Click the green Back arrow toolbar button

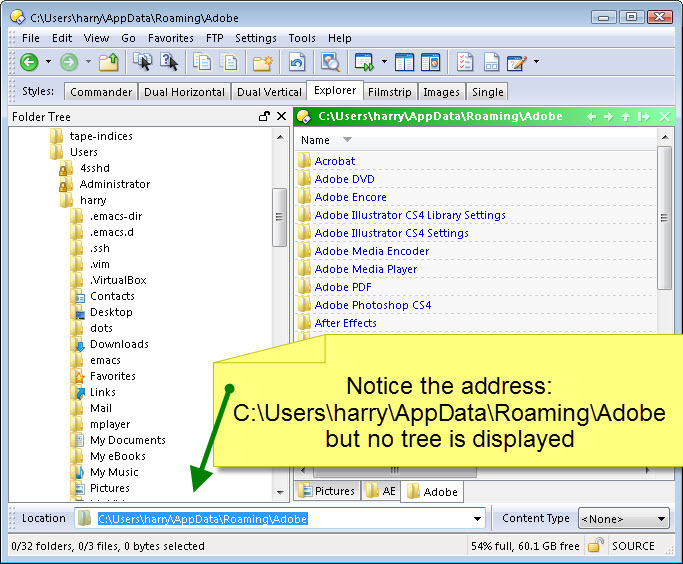[29, 62]
